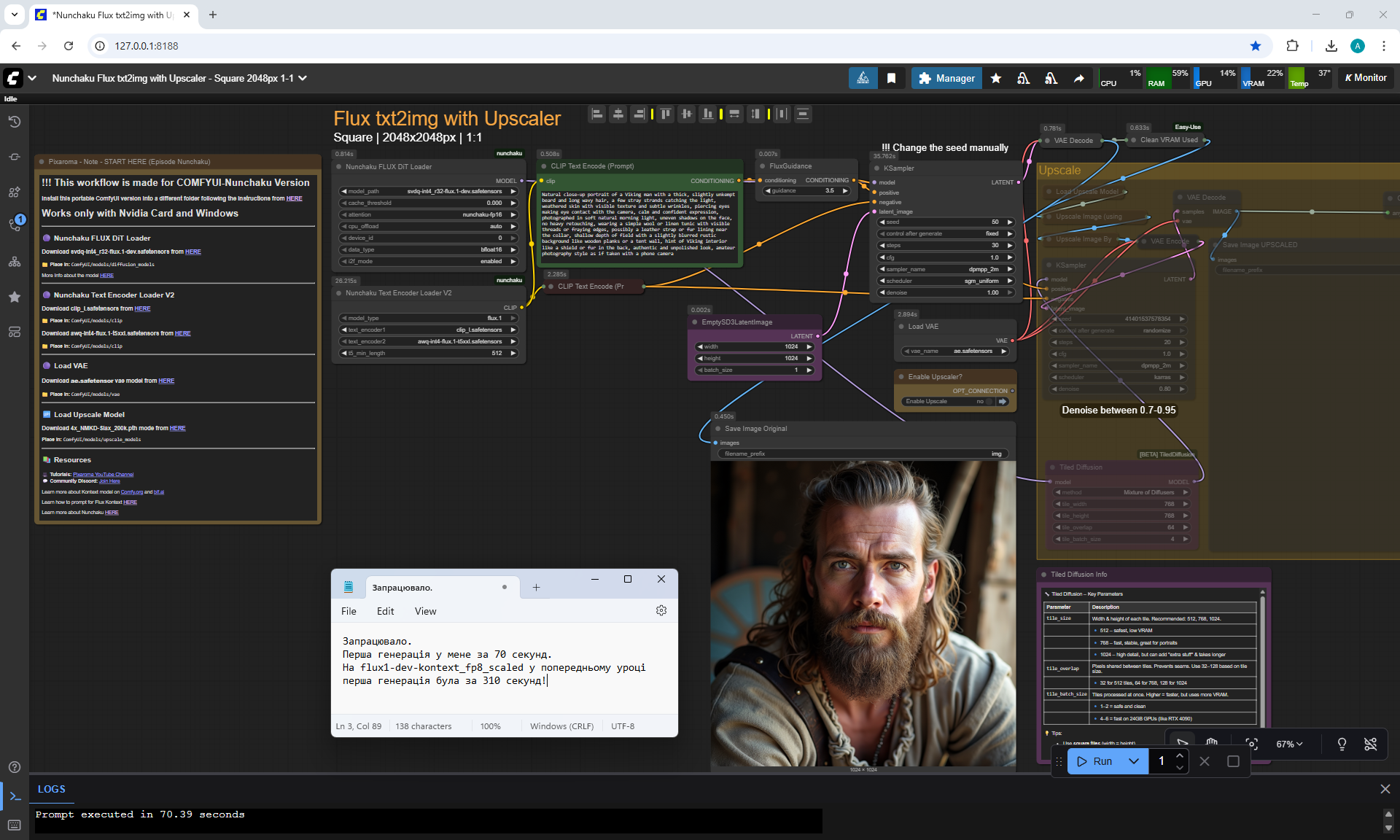Toggle the K Monitor button

pyautogui.click(x=1366, y=78)
